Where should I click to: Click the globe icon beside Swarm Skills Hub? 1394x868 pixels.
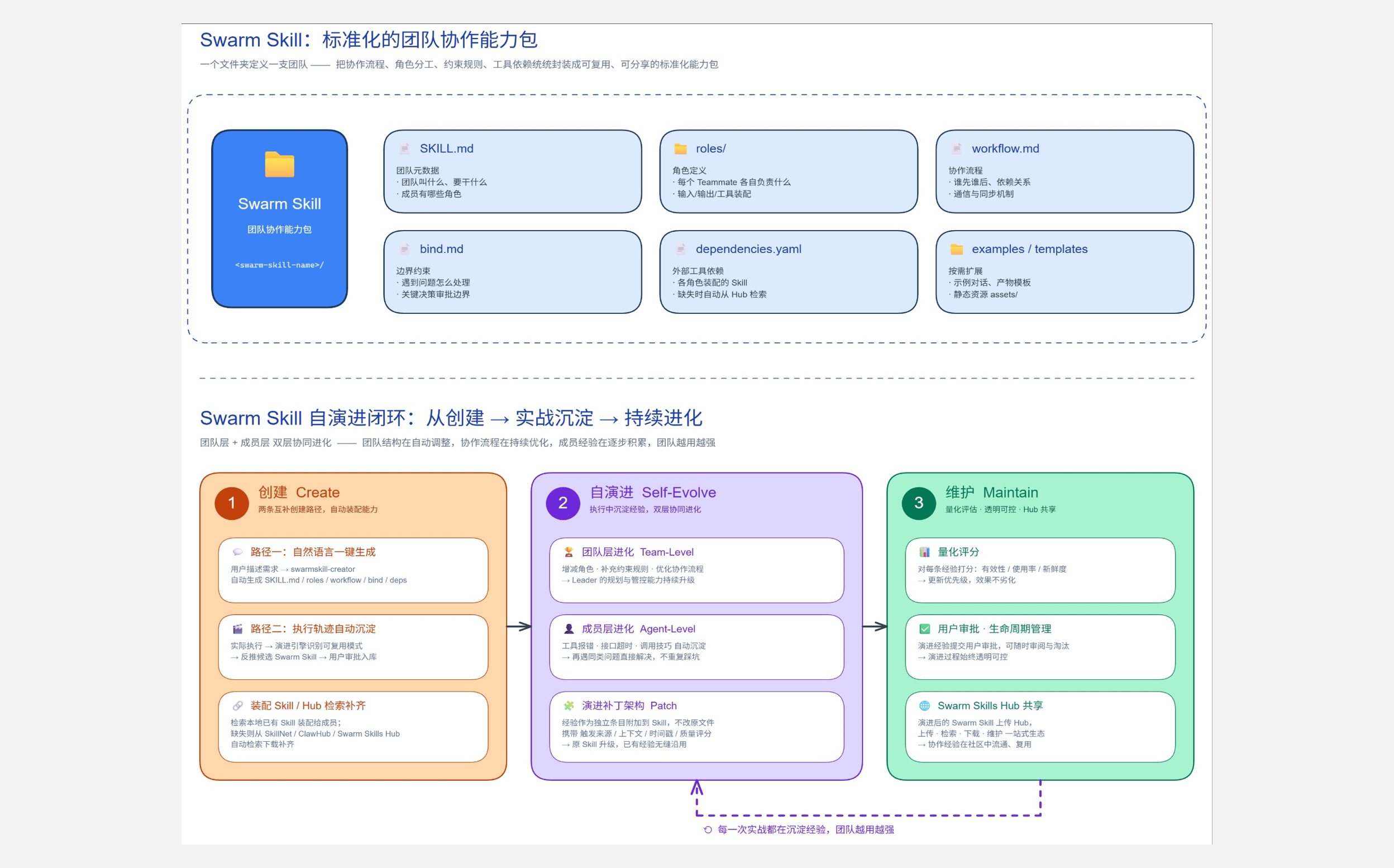(x=924, y=705)
